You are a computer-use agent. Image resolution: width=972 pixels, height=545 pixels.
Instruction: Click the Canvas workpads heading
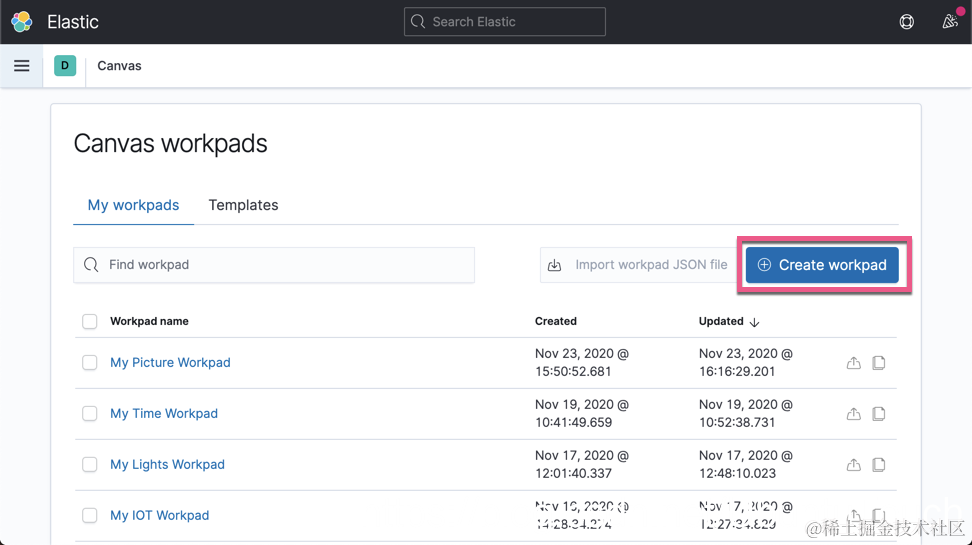tap(170, 143)
